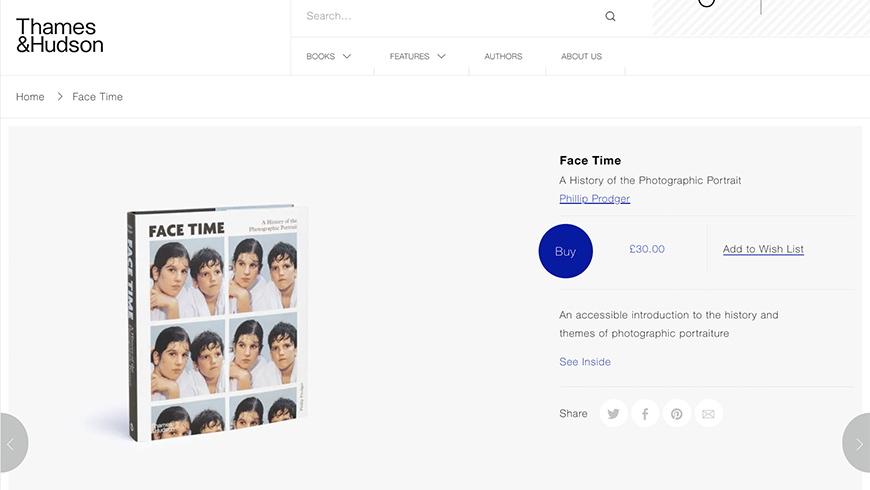
Task: Go to next book arrow
Action: coord(857,443)
